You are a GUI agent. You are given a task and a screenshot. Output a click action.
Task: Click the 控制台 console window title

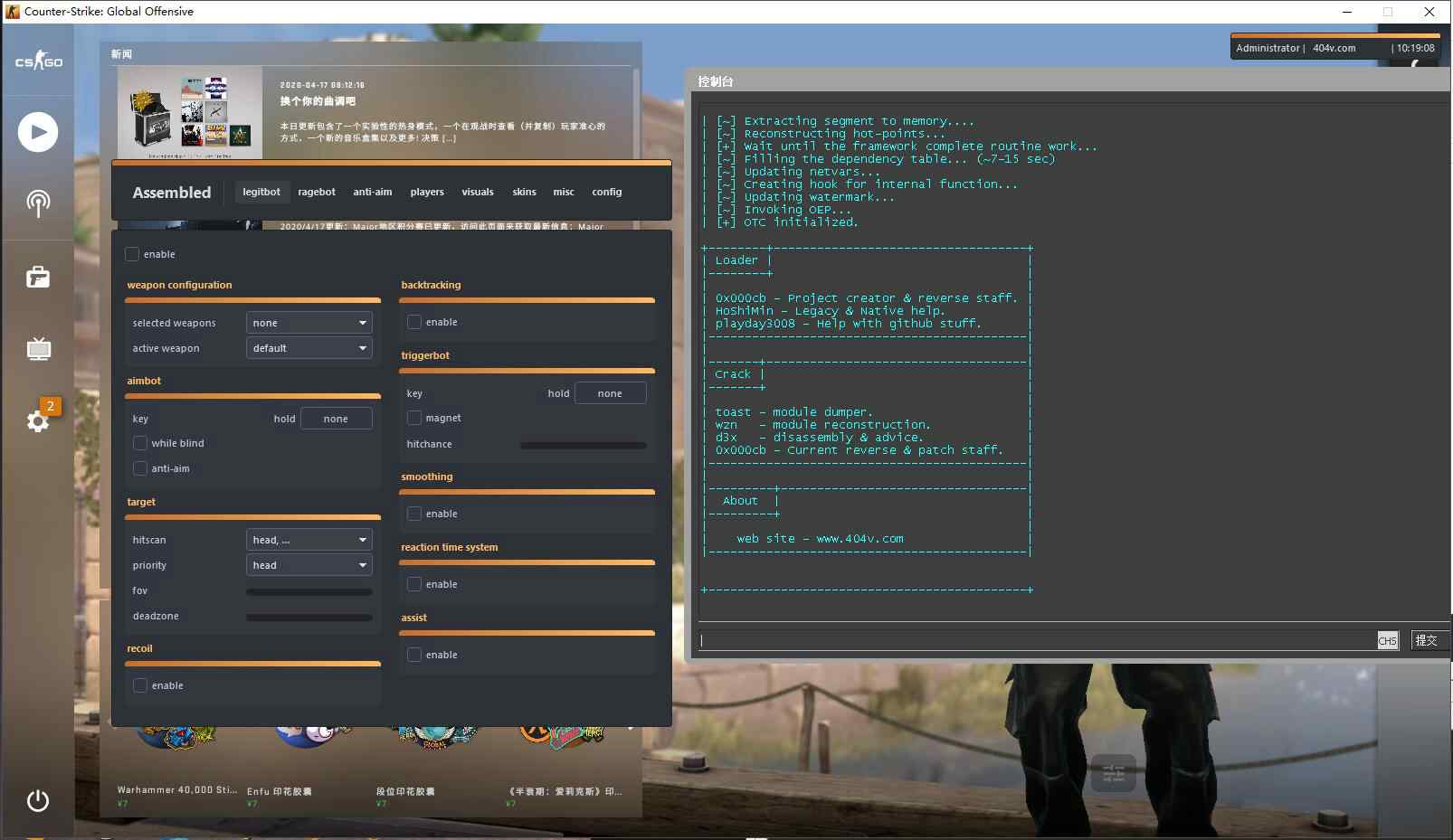coord(716,81)
